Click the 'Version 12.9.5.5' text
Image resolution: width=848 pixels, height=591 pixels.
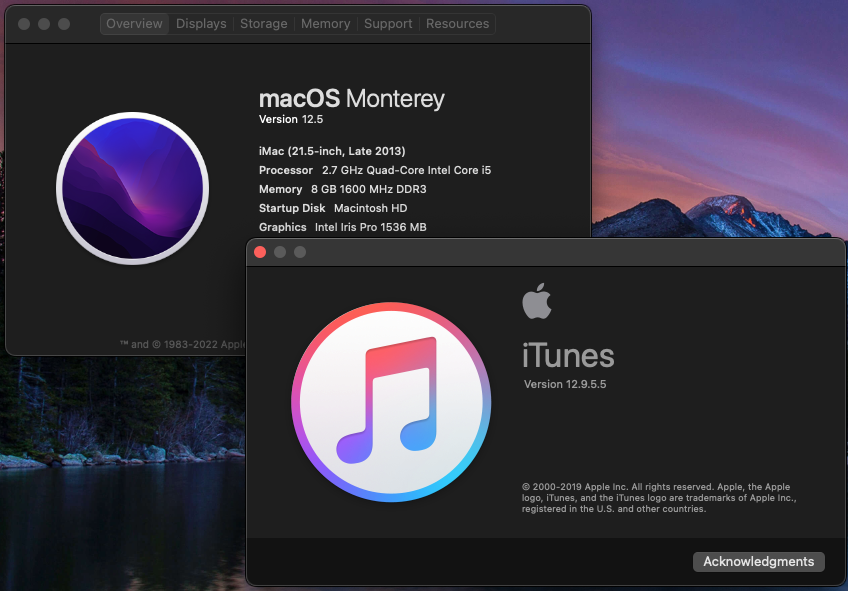coord(565,384)
